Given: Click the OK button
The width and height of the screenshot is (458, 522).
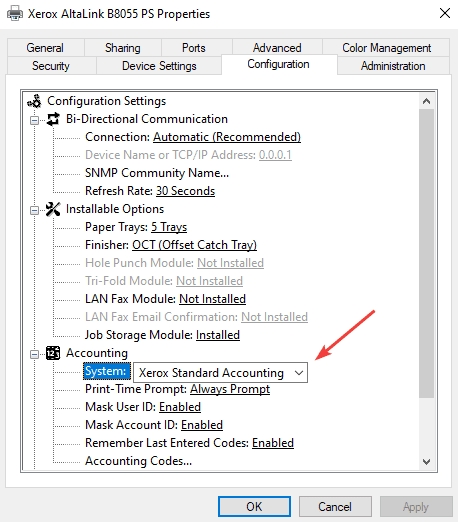Looking at the screenshot, I should [x=254, y=506].
